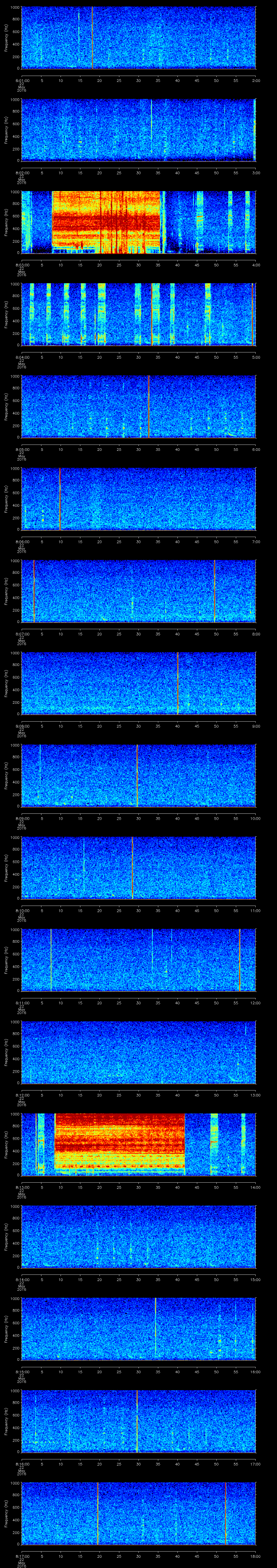Select the '8:13:00' start time label
This screenshot has height=1568, width=277.
pos(22,1187)
